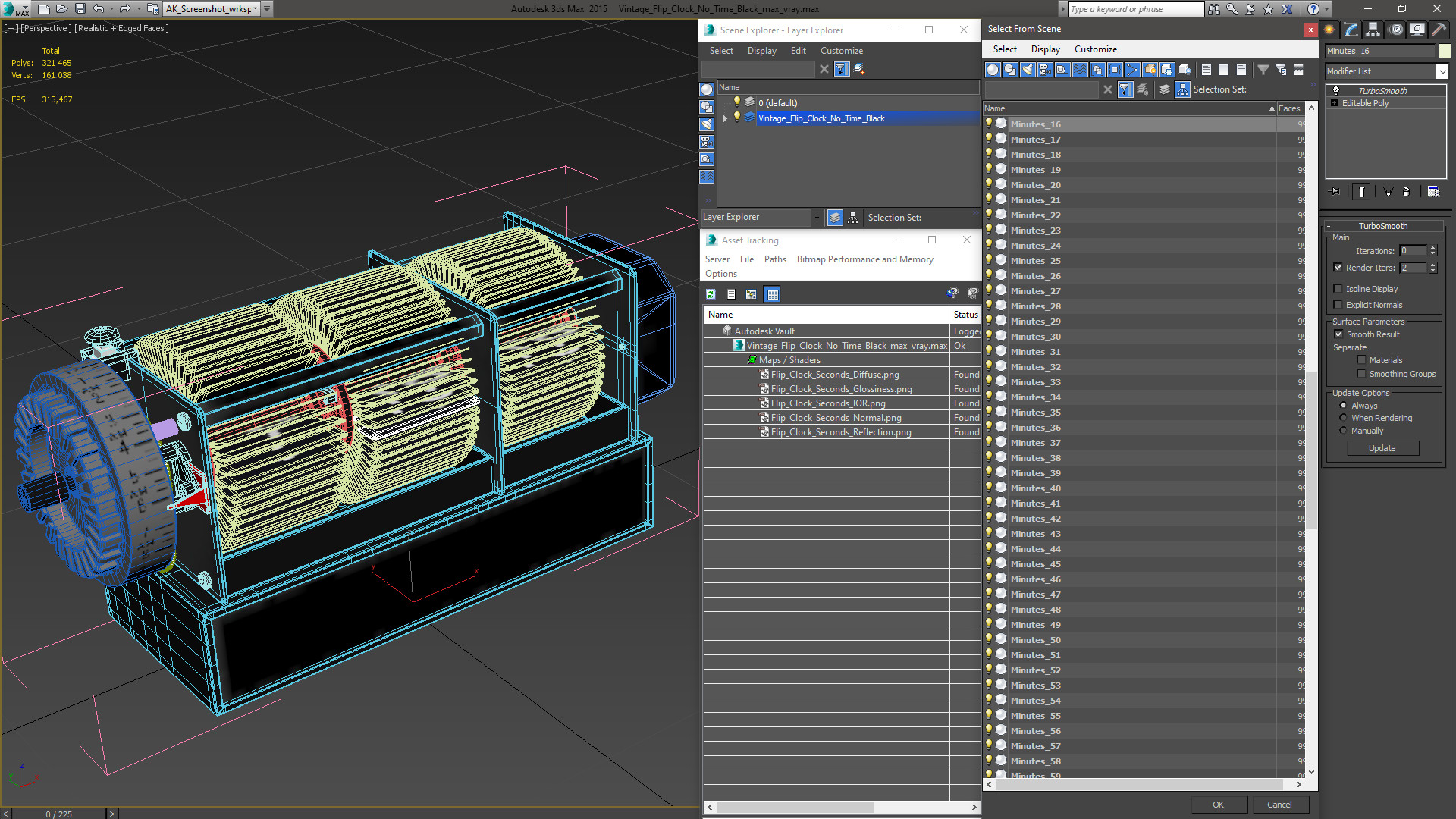Image resolution: width=1456 pixels, height=819 pixels.
Task: Open the Display panel tab
Action: click(x=1417, y=30)
